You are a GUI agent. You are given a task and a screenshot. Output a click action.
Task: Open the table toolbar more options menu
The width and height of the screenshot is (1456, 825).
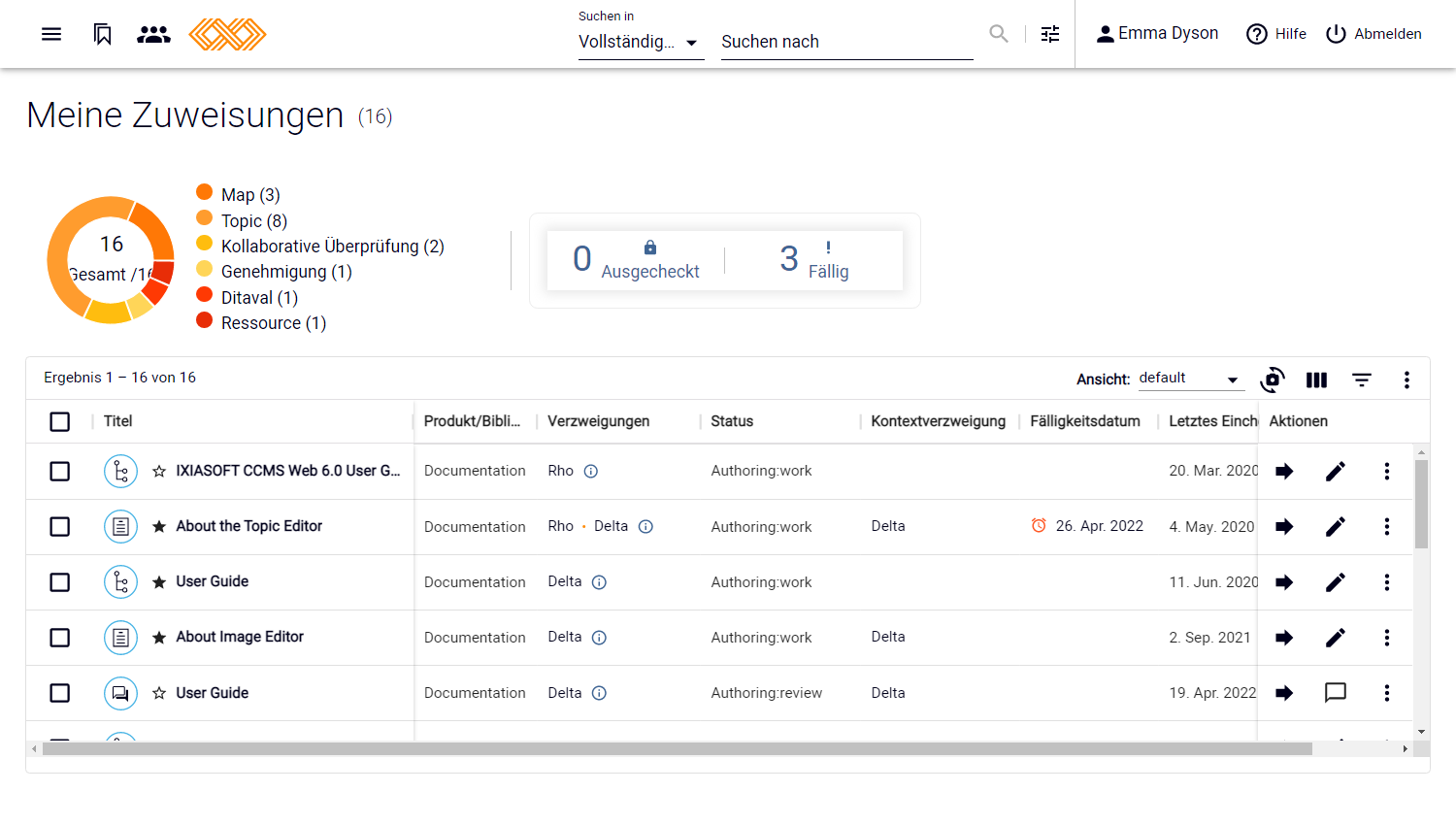pos(1406,379)
